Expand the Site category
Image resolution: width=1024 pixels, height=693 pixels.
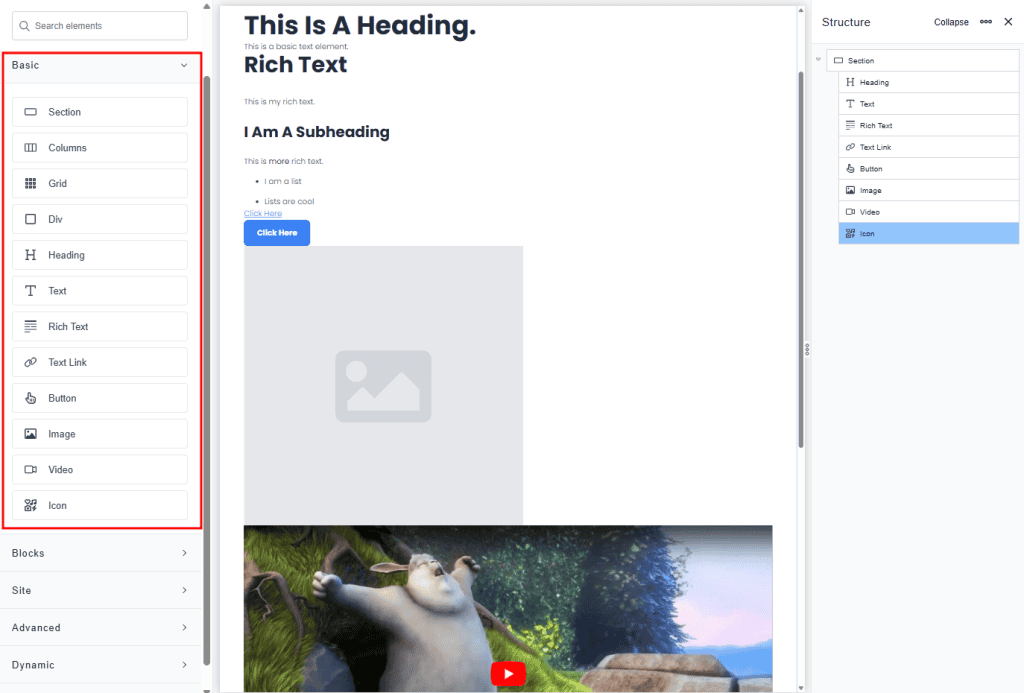184,590
